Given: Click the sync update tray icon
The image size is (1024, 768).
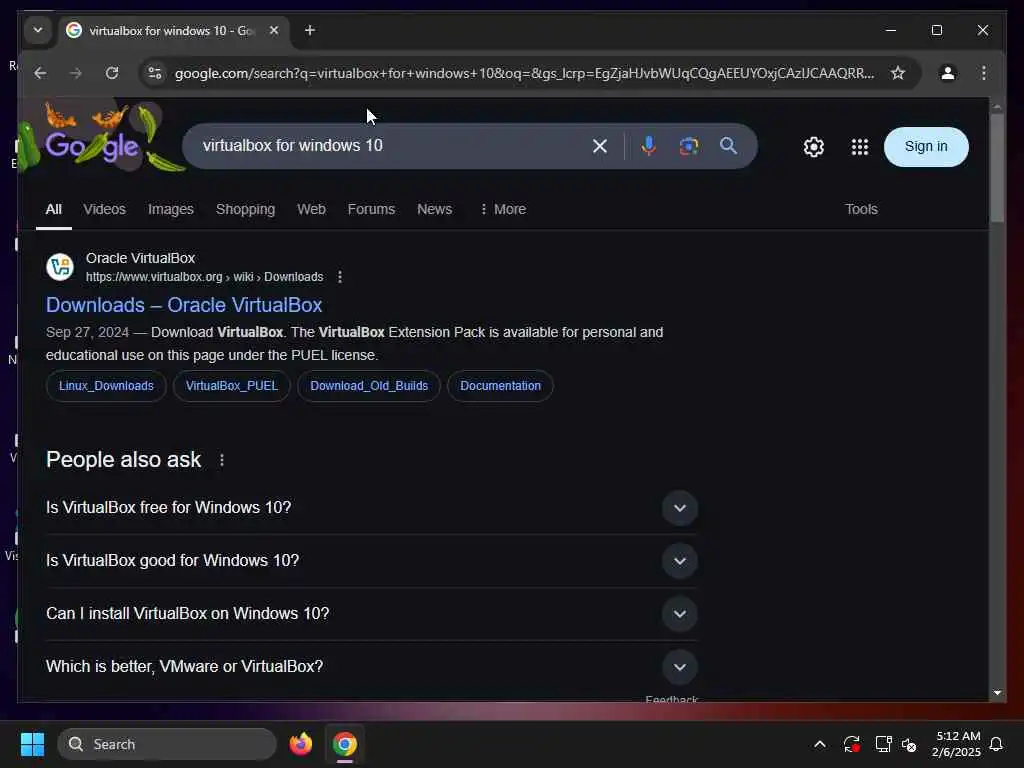Looking at the screenshot, I should click(851, 744).
